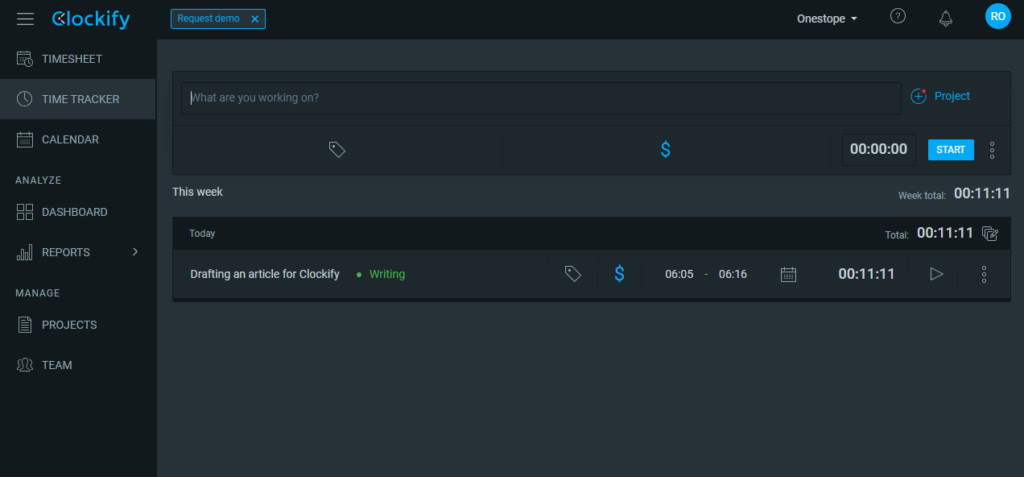Add a project with the plus icon
This screenshot has width=1024, height=477.
918,96
